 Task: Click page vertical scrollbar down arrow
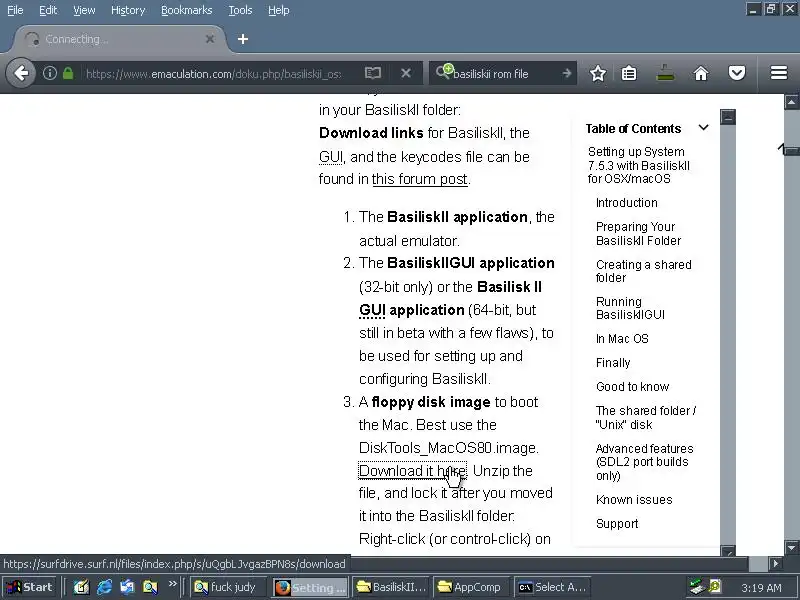(x=791, y=546)
